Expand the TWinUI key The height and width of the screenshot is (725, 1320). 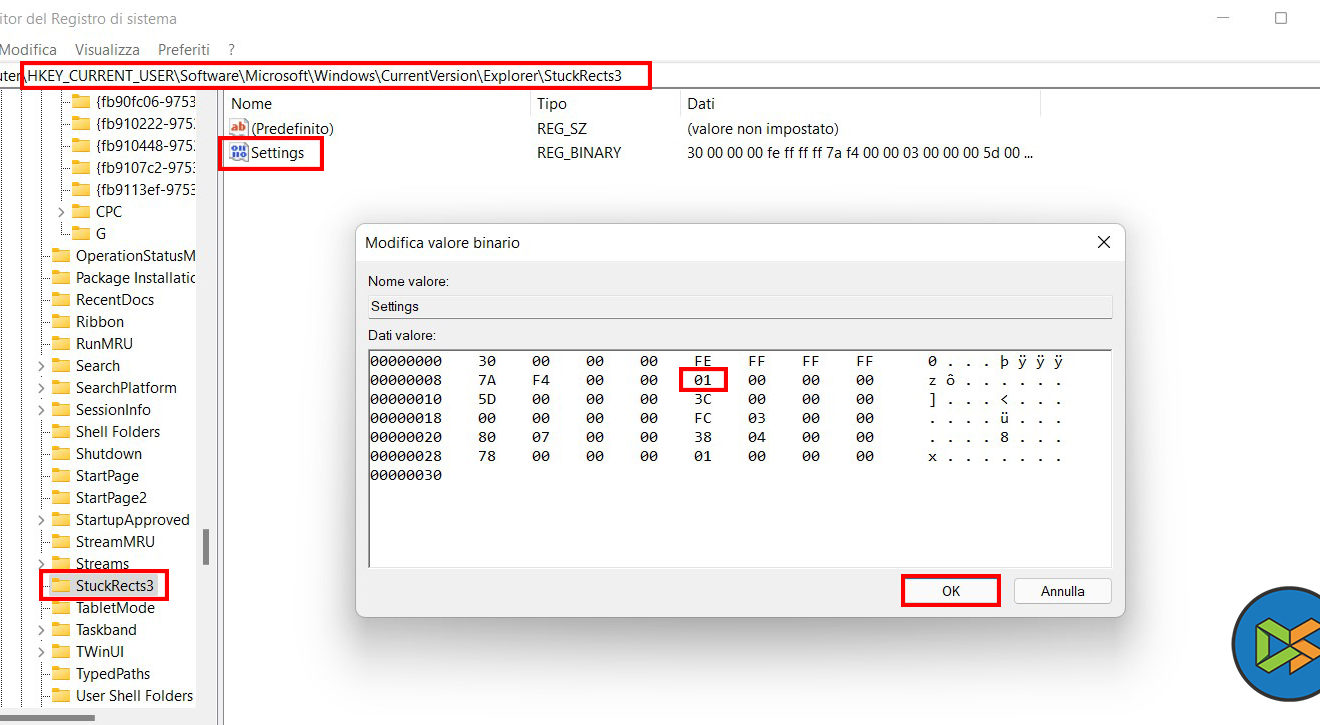pos(41,652)
